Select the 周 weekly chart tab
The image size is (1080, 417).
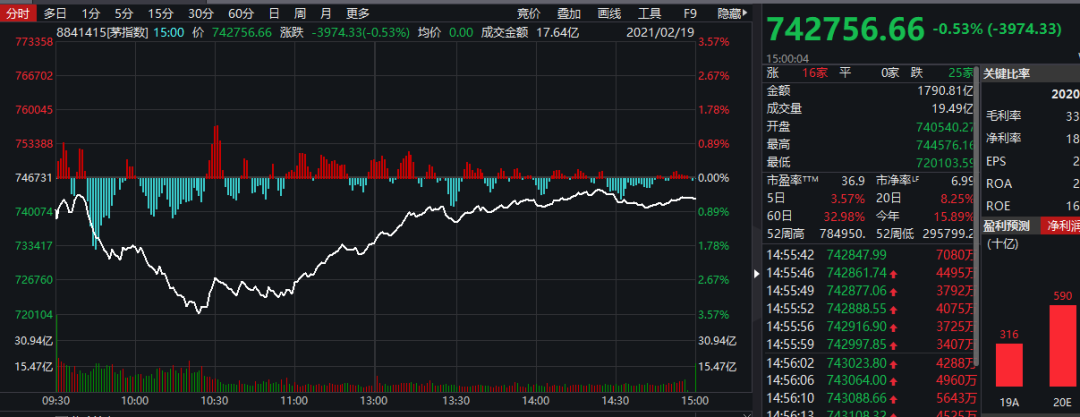pyautogui.click(x=300, y=14)
